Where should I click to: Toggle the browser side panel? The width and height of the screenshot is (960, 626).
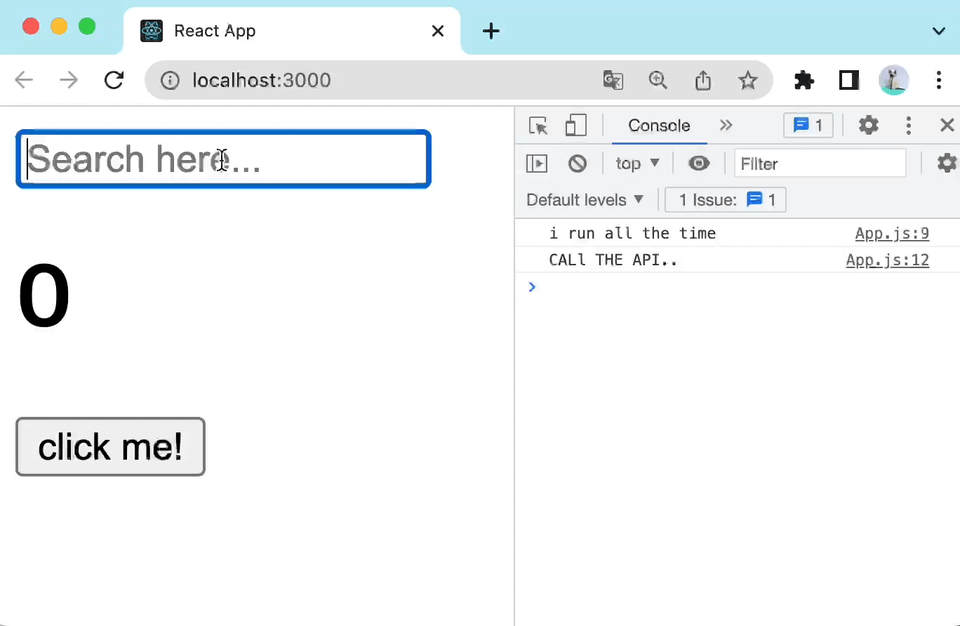tap(849, 80)
